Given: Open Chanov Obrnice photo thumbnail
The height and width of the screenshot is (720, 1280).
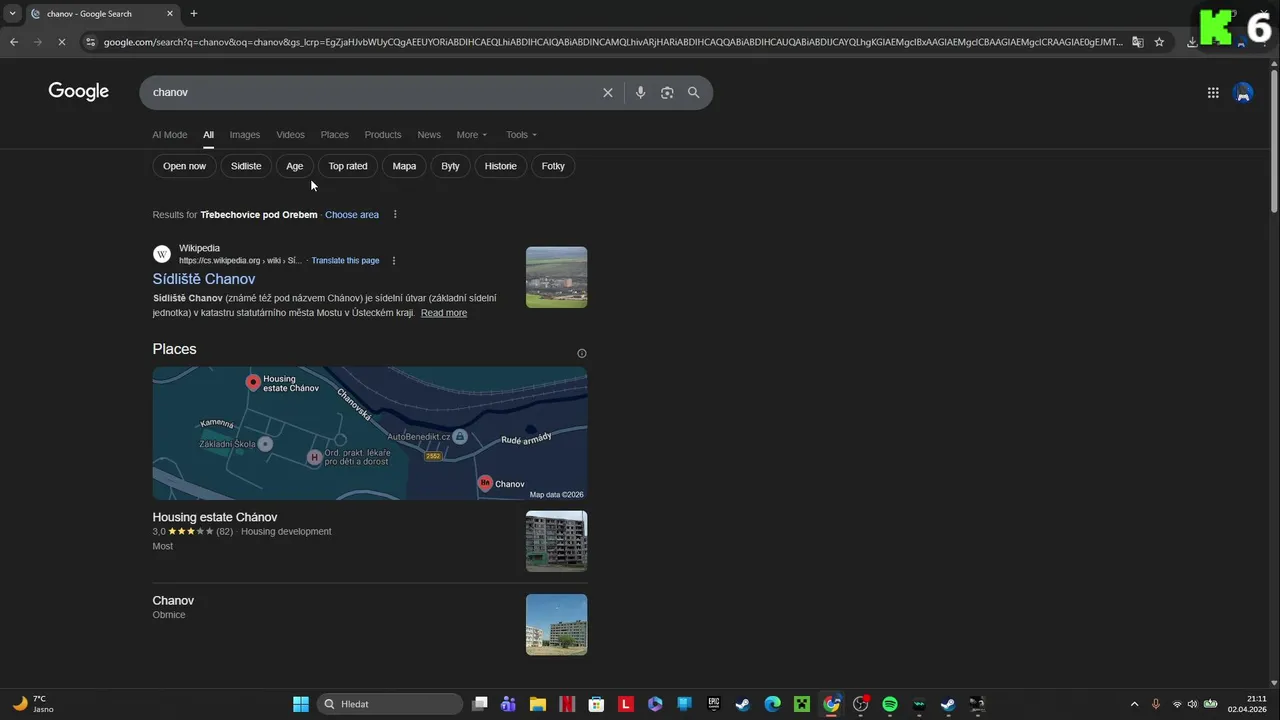Looking at the screenshot, I should tap(556, 625).
